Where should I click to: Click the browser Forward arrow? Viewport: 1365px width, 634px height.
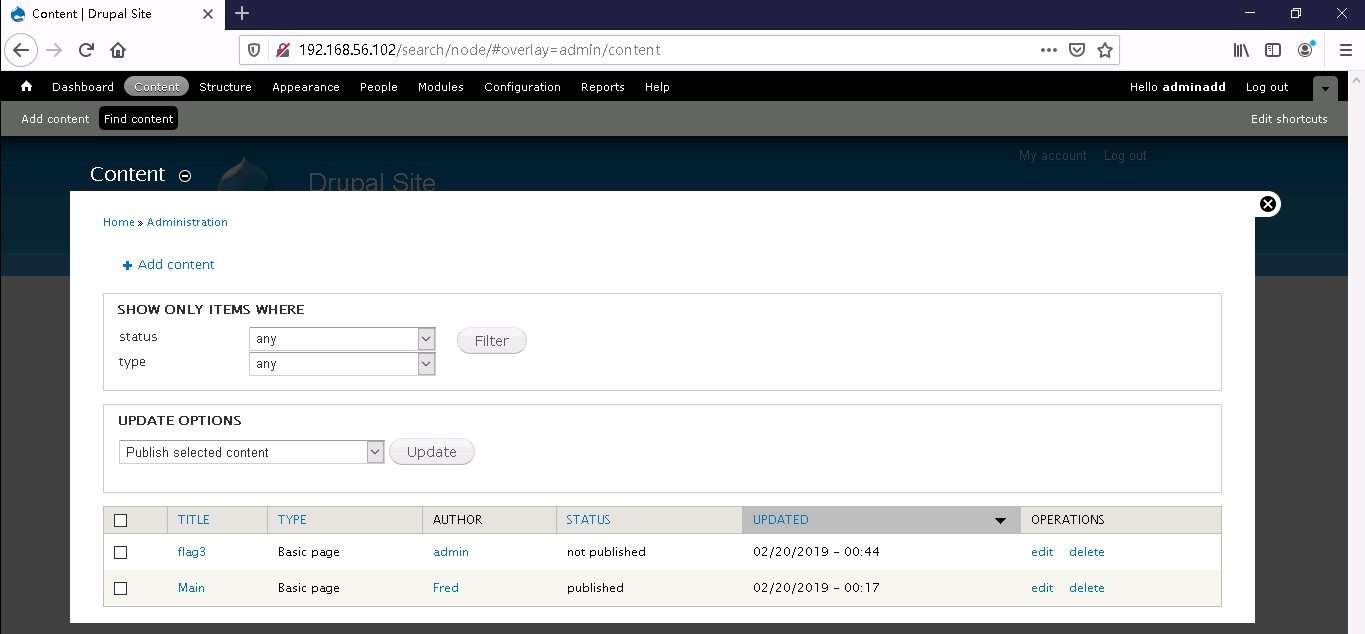pos(54,50)
